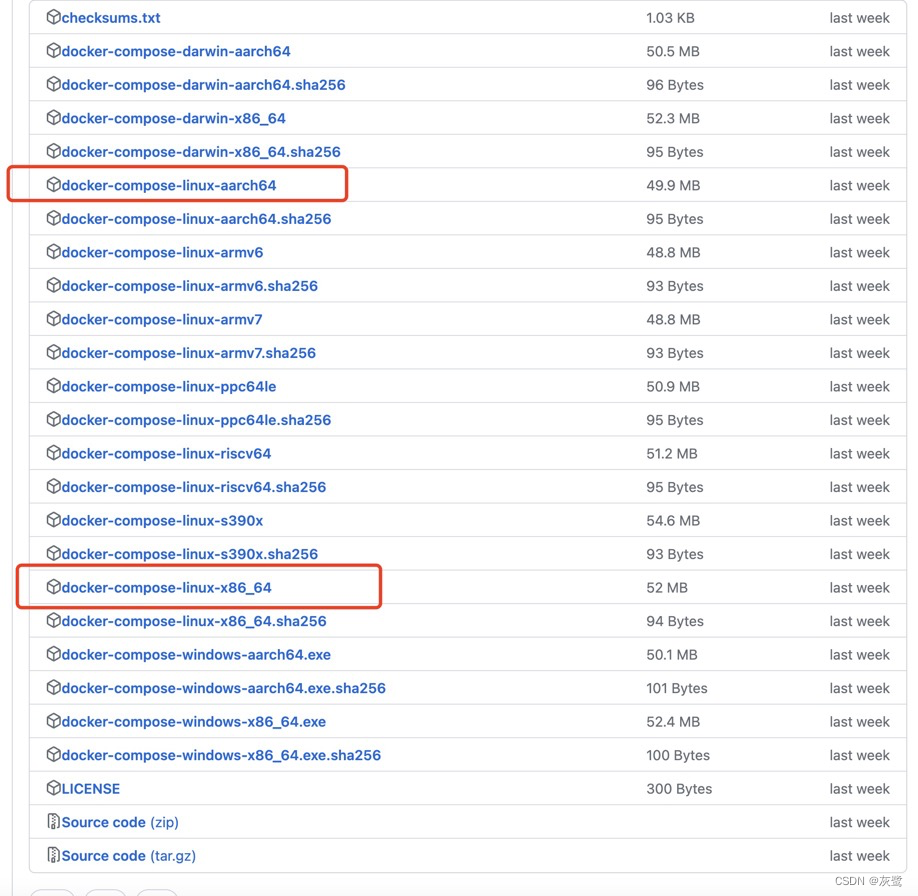Download docker-compose-linux-ppc64le

(x=169, y=387)
